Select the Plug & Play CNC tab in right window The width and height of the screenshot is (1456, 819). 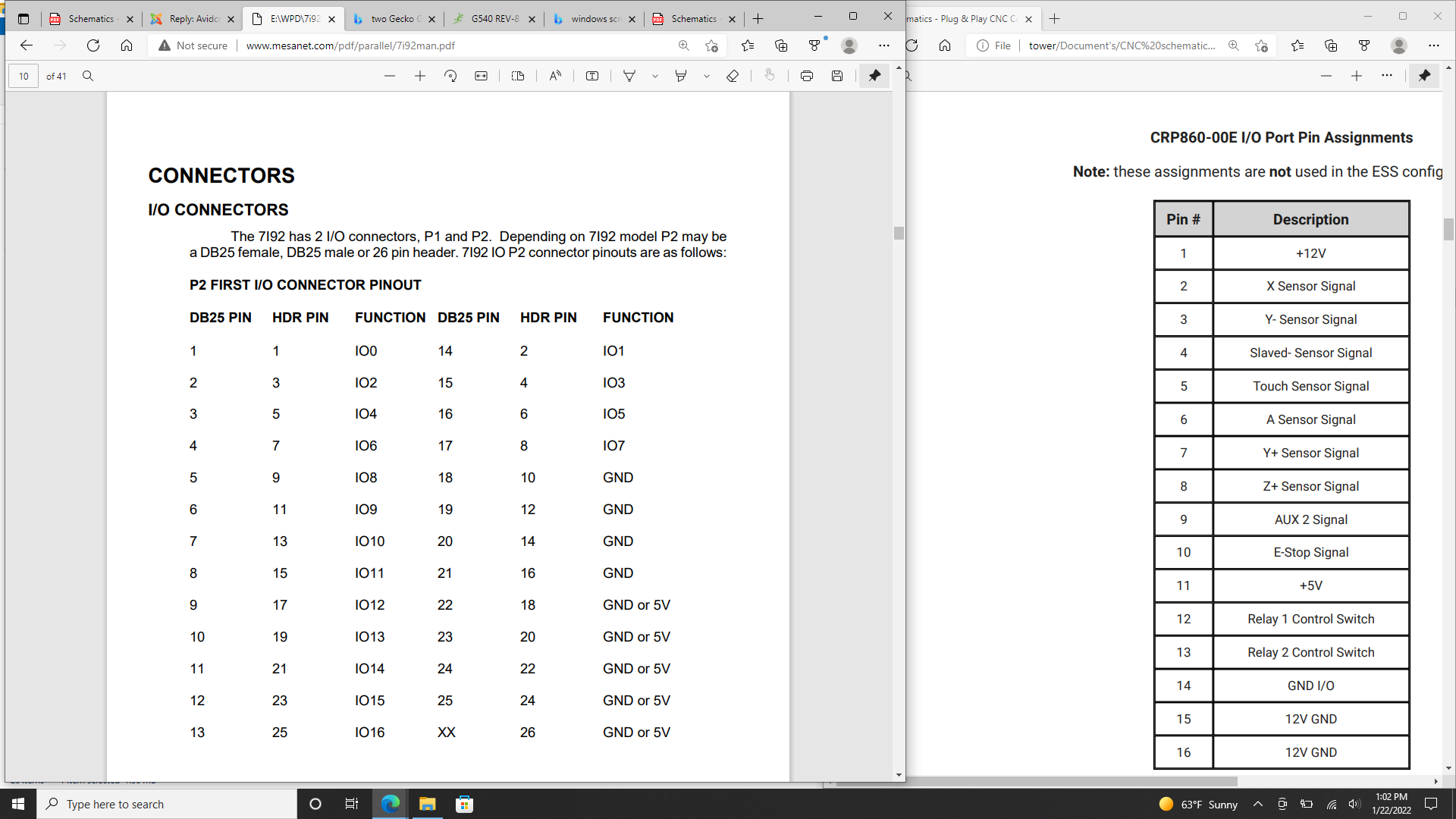pos(963,19)
